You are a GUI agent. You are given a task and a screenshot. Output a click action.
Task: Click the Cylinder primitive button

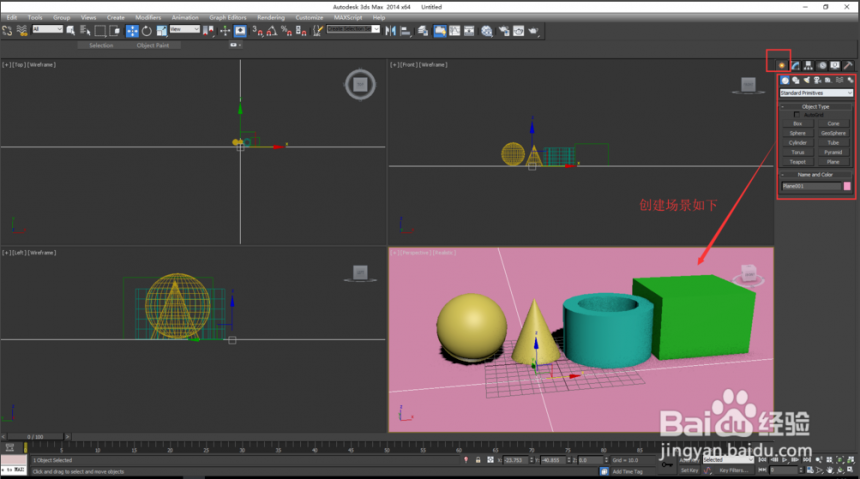[798, 143]
